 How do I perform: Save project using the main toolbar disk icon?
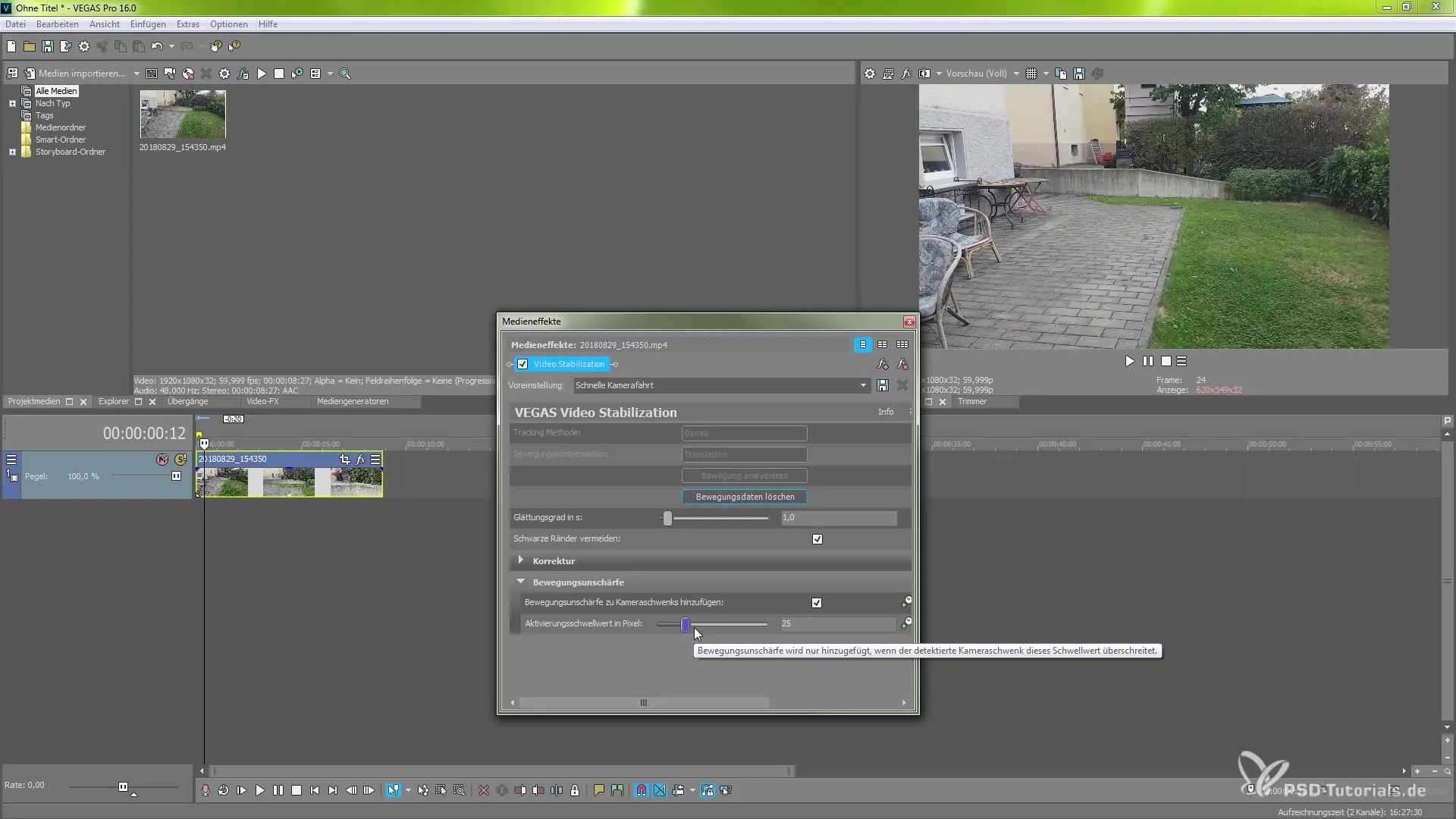point(48,46)
